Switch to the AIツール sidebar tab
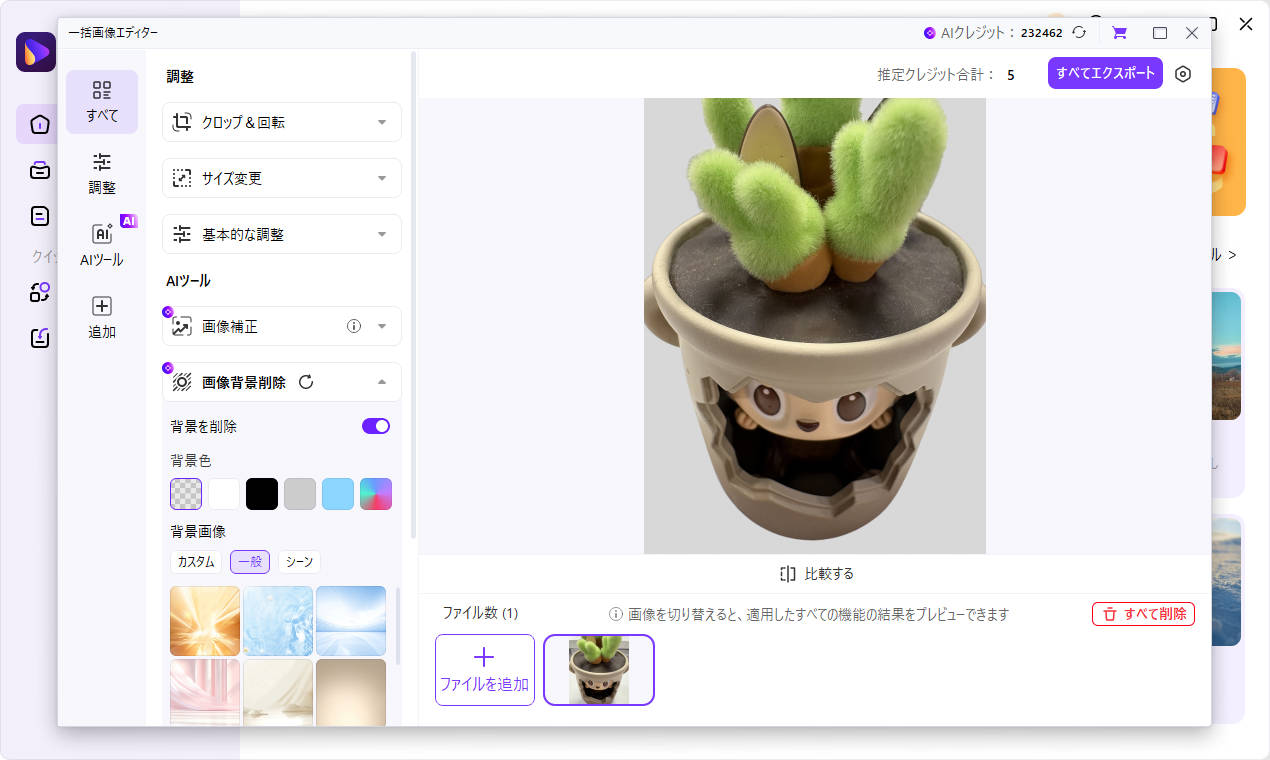 coord(102,245)
